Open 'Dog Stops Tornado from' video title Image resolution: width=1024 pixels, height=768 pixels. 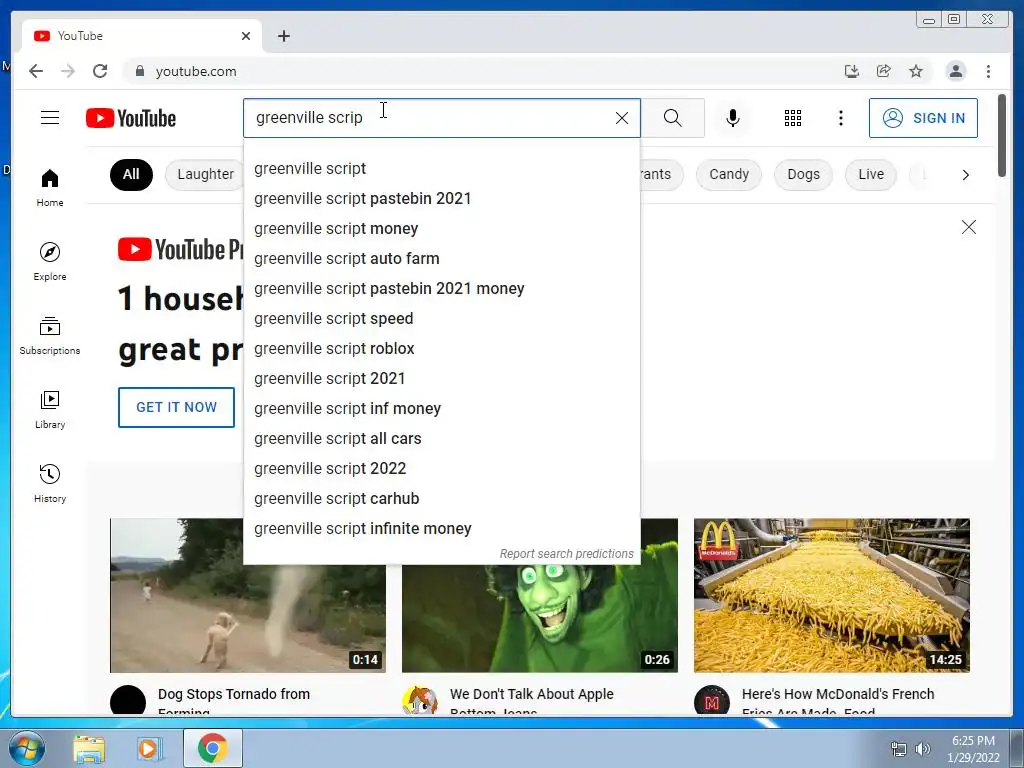click(234, 694)
